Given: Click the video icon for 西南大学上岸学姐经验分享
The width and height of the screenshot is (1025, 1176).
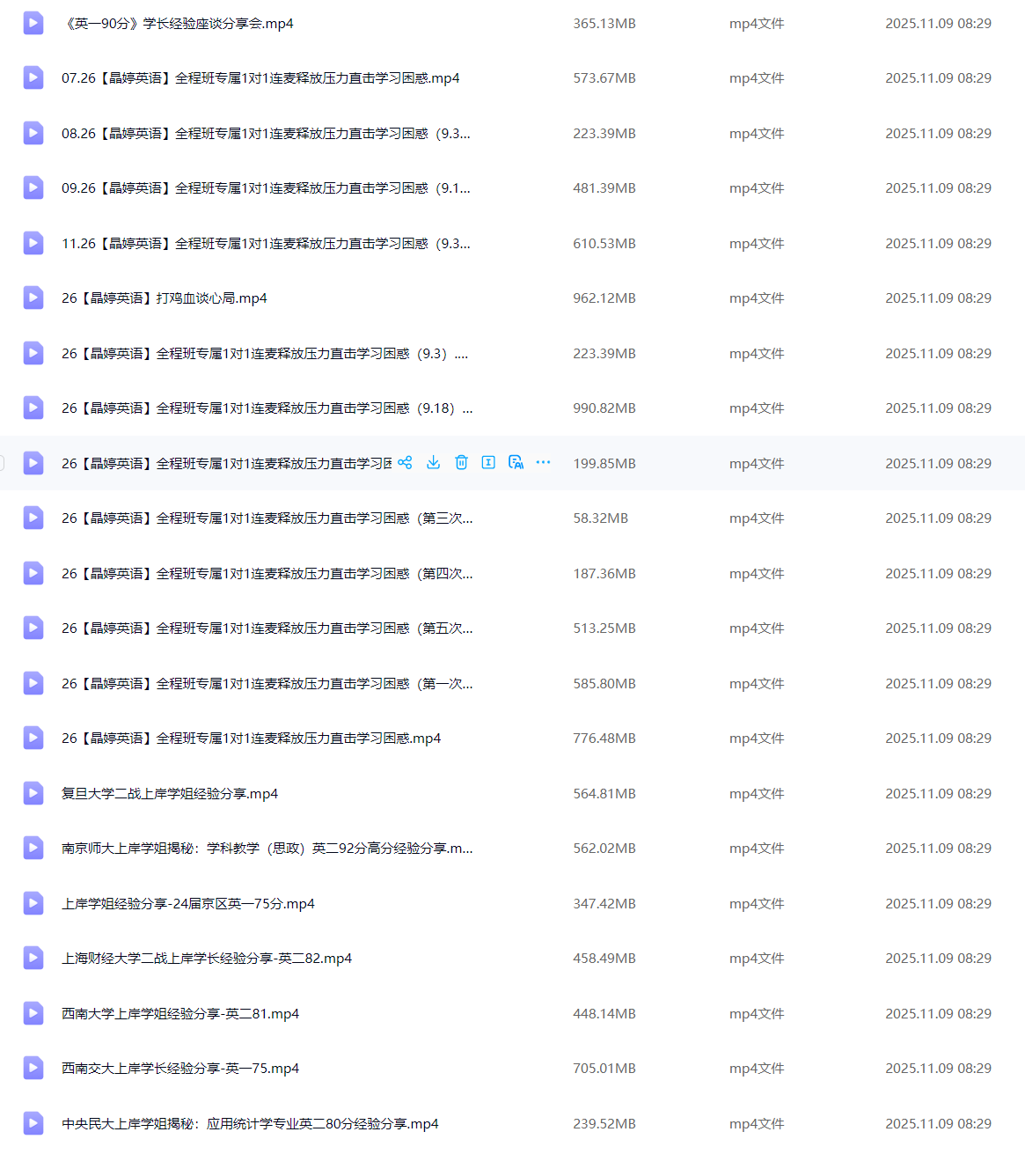Looking at the screenshot, I should (33, 1013).
